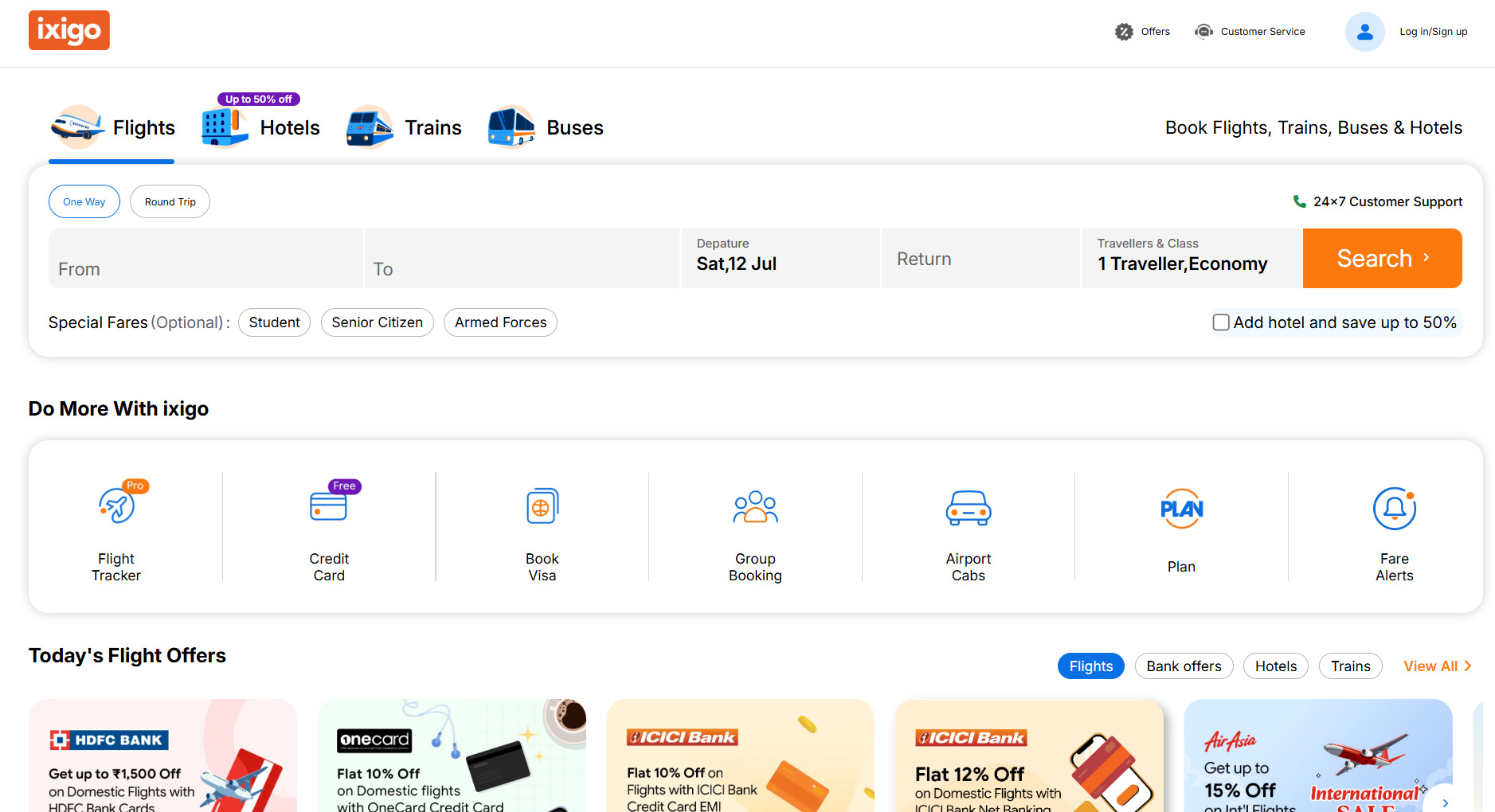Click the ixigo logo
The image size is (1495, 812).
coord(69,30)
